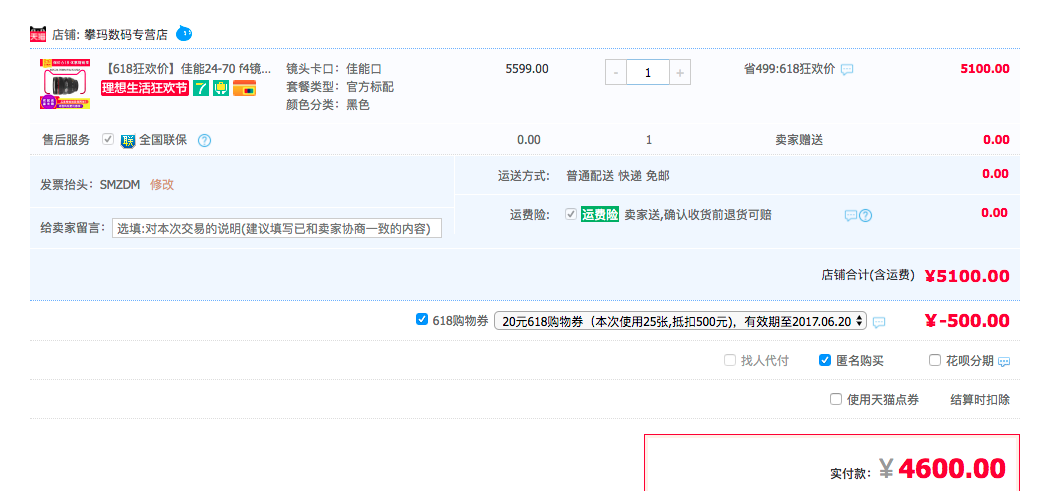Click the red item subtotal 5100.00
This screenshot has width=1039, height=491.
[985, 69]
